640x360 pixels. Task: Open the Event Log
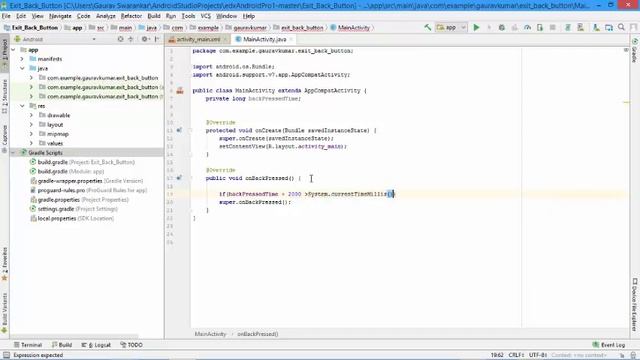tap(609, 345)
